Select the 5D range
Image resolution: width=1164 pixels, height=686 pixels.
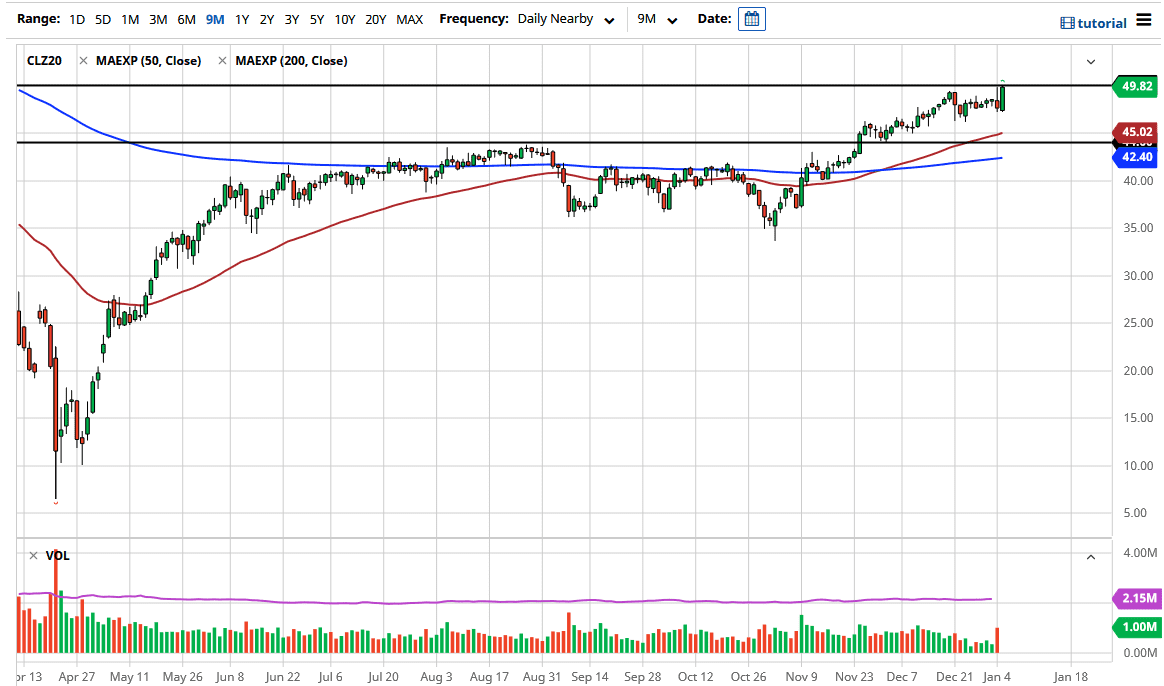click(101, 18)
